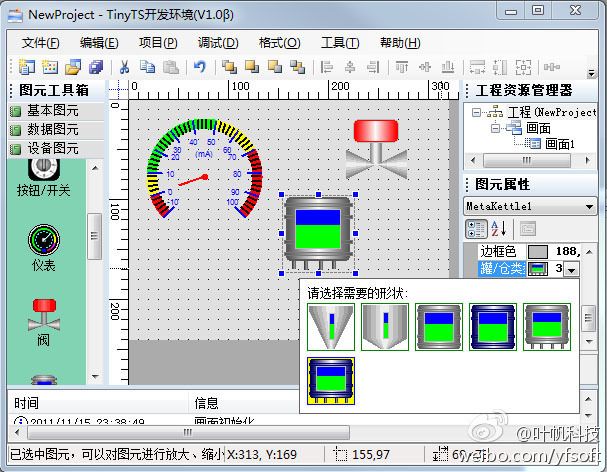Click the Same Height toolbar icon

click(x=500, y=67)
